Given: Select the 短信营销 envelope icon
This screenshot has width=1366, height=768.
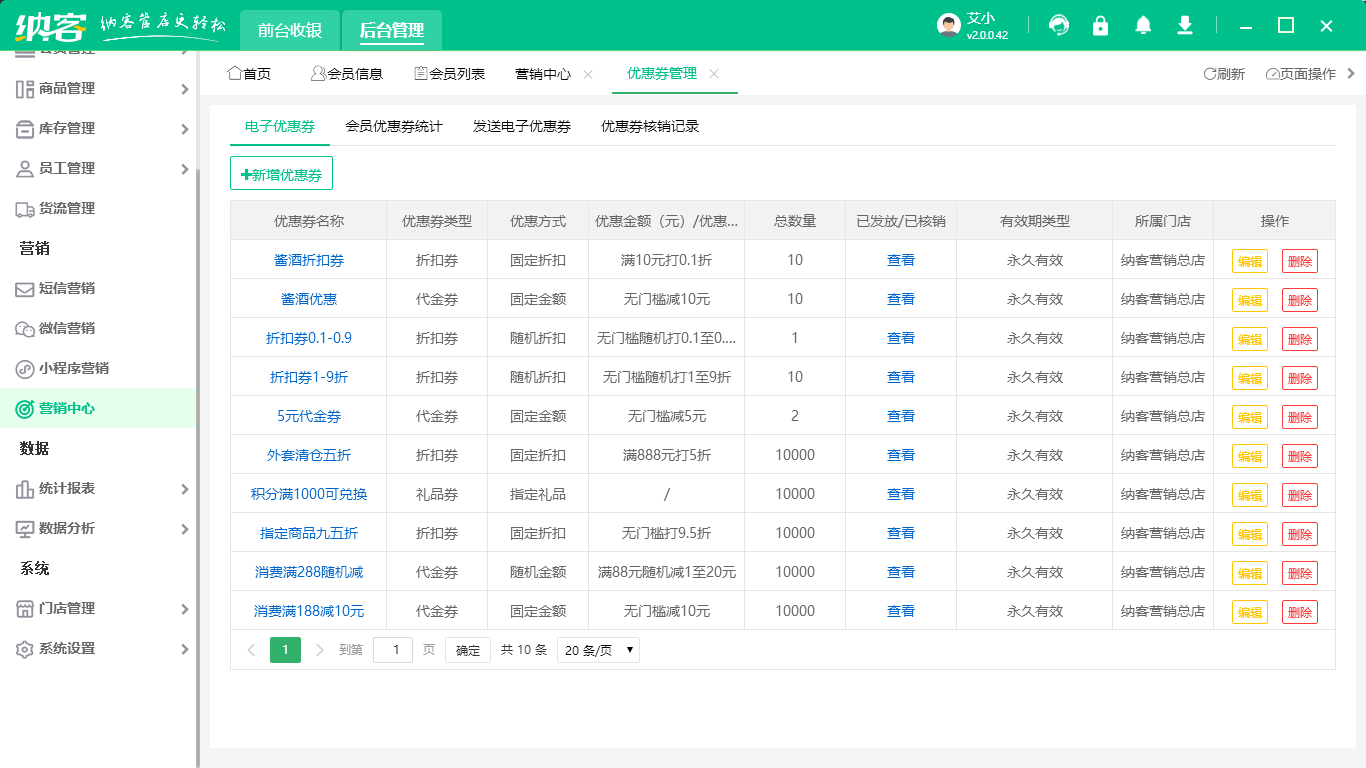Looking at the screenshot, I should pos(22,288).
